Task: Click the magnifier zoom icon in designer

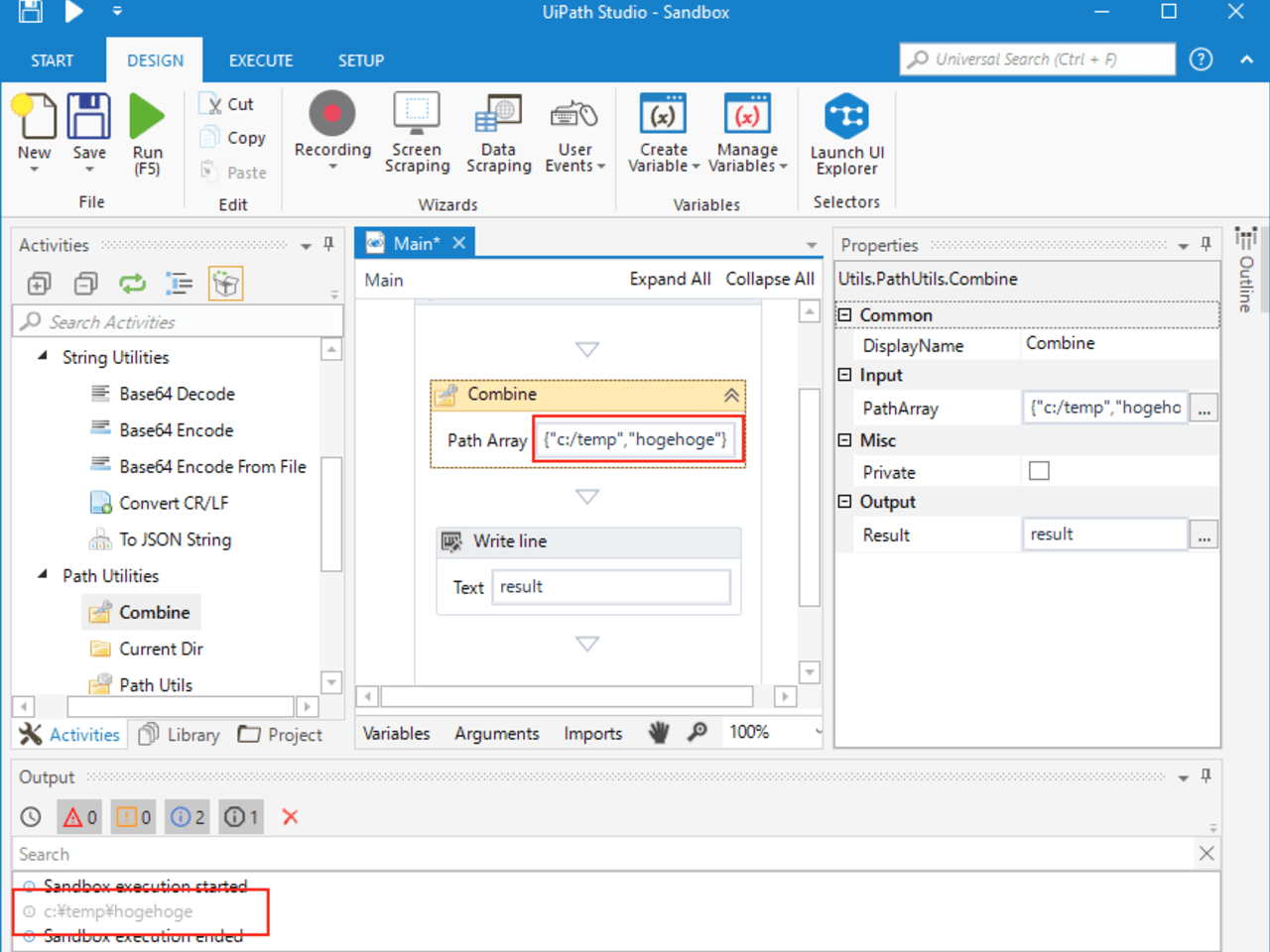Action: coord(698,733)
